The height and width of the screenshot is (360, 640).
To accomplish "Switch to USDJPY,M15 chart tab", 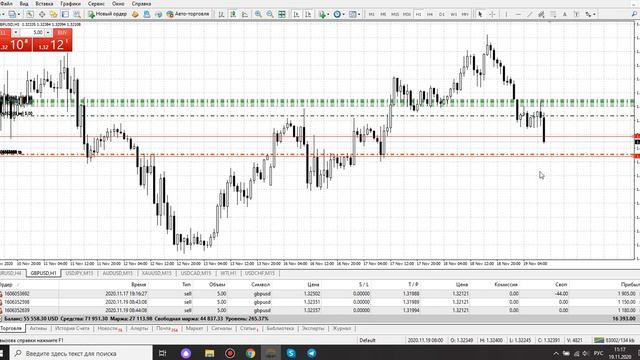I will click(x=79, y=273).
